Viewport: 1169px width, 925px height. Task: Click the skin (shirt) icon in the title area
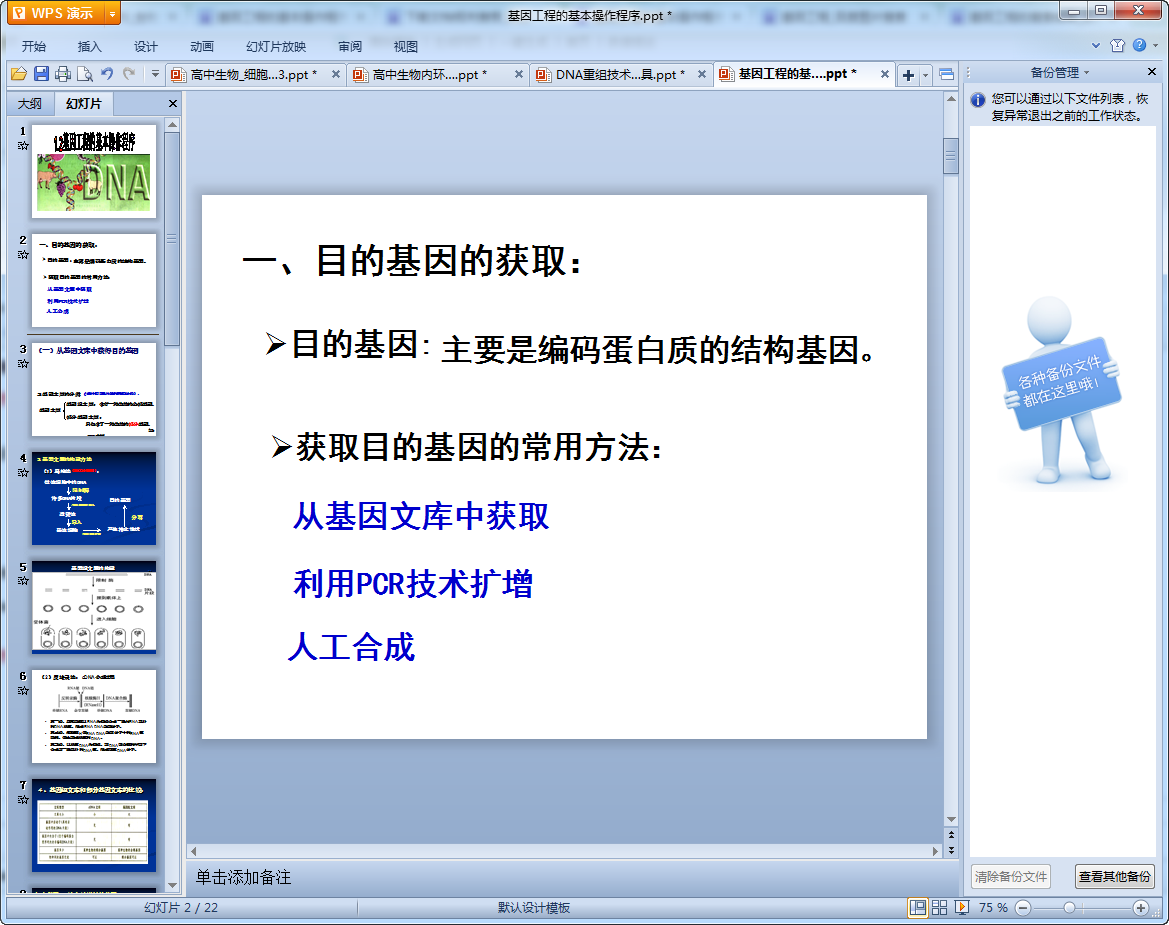tap(1117, 45)
